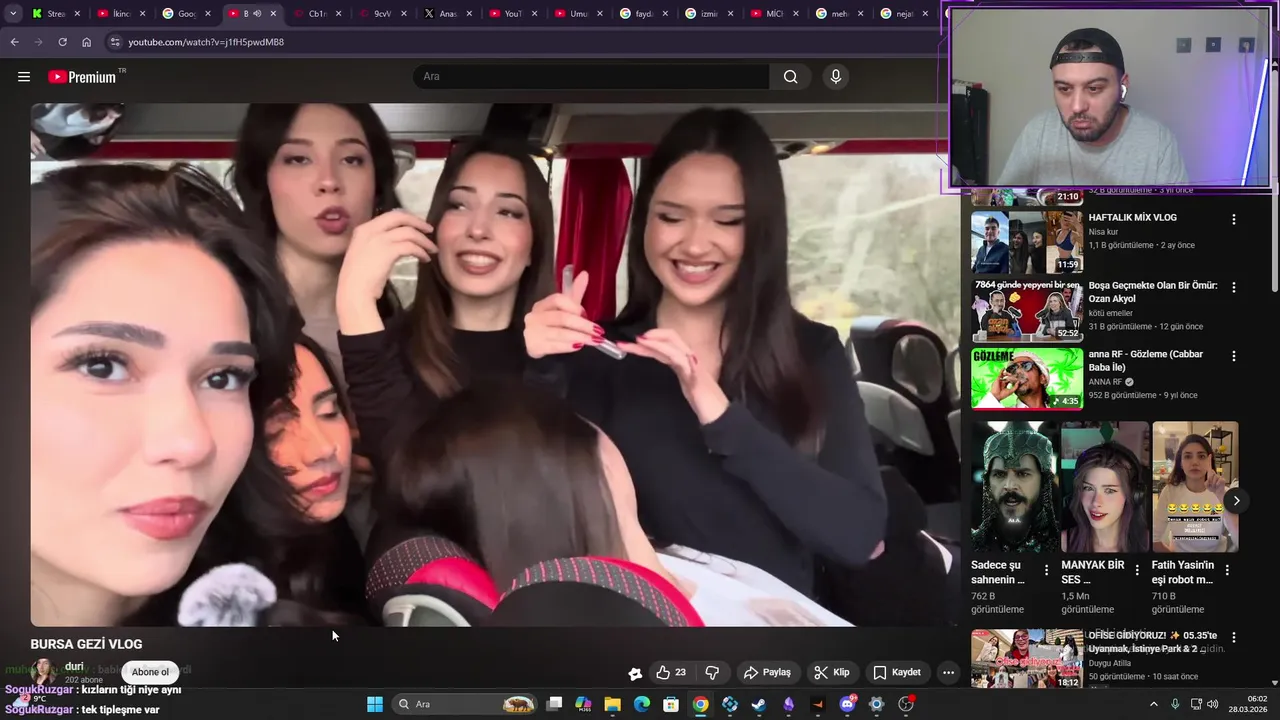Click the hype icon beside like button

635,673
